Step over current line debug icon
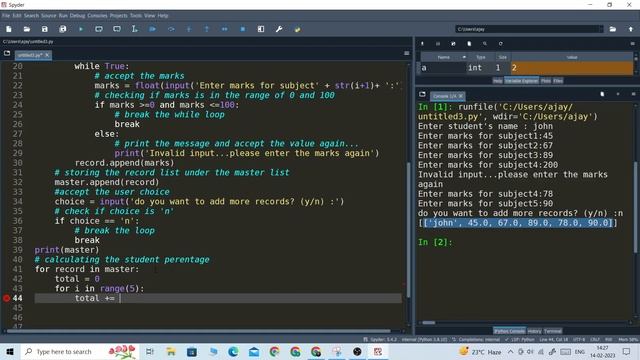 click(171, 29)
